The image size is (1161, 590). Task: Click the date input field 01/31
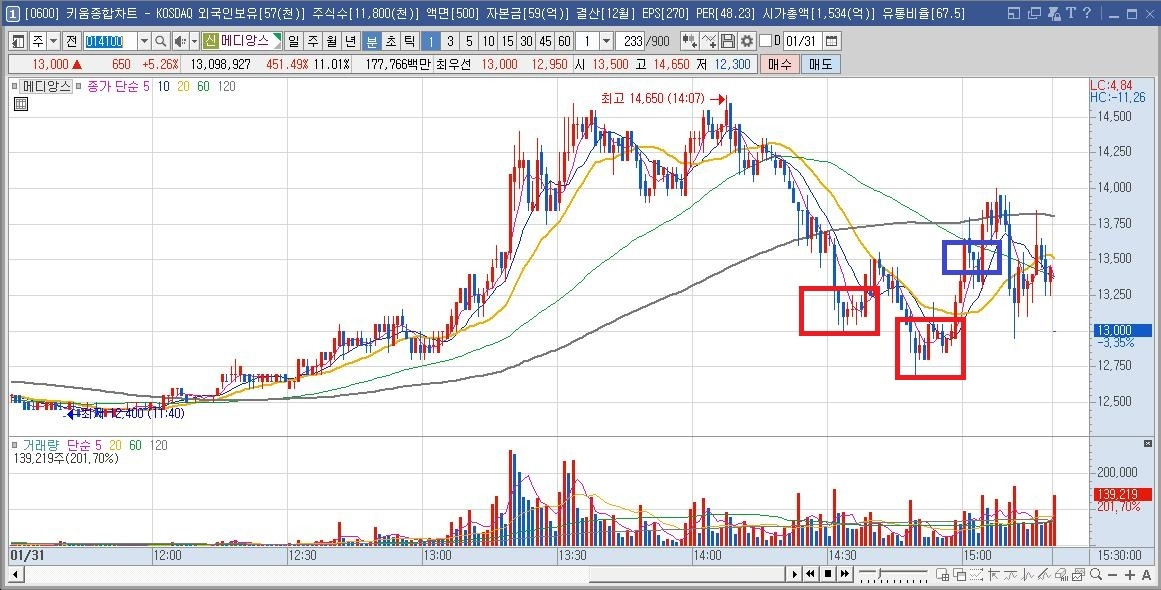point(802,41)
